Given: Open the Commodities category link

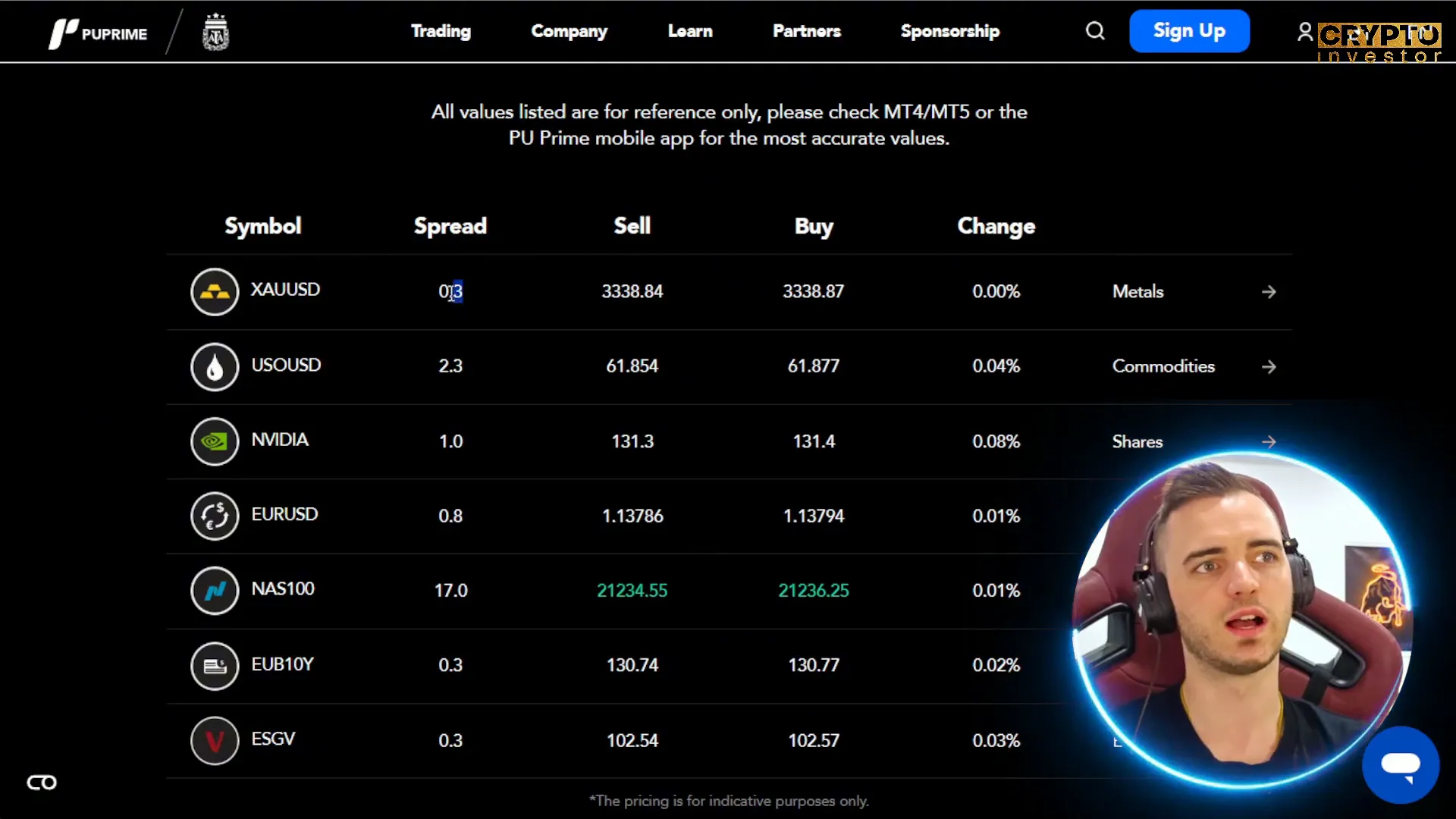Looking at the screenshot, I should coord(1163,366).
